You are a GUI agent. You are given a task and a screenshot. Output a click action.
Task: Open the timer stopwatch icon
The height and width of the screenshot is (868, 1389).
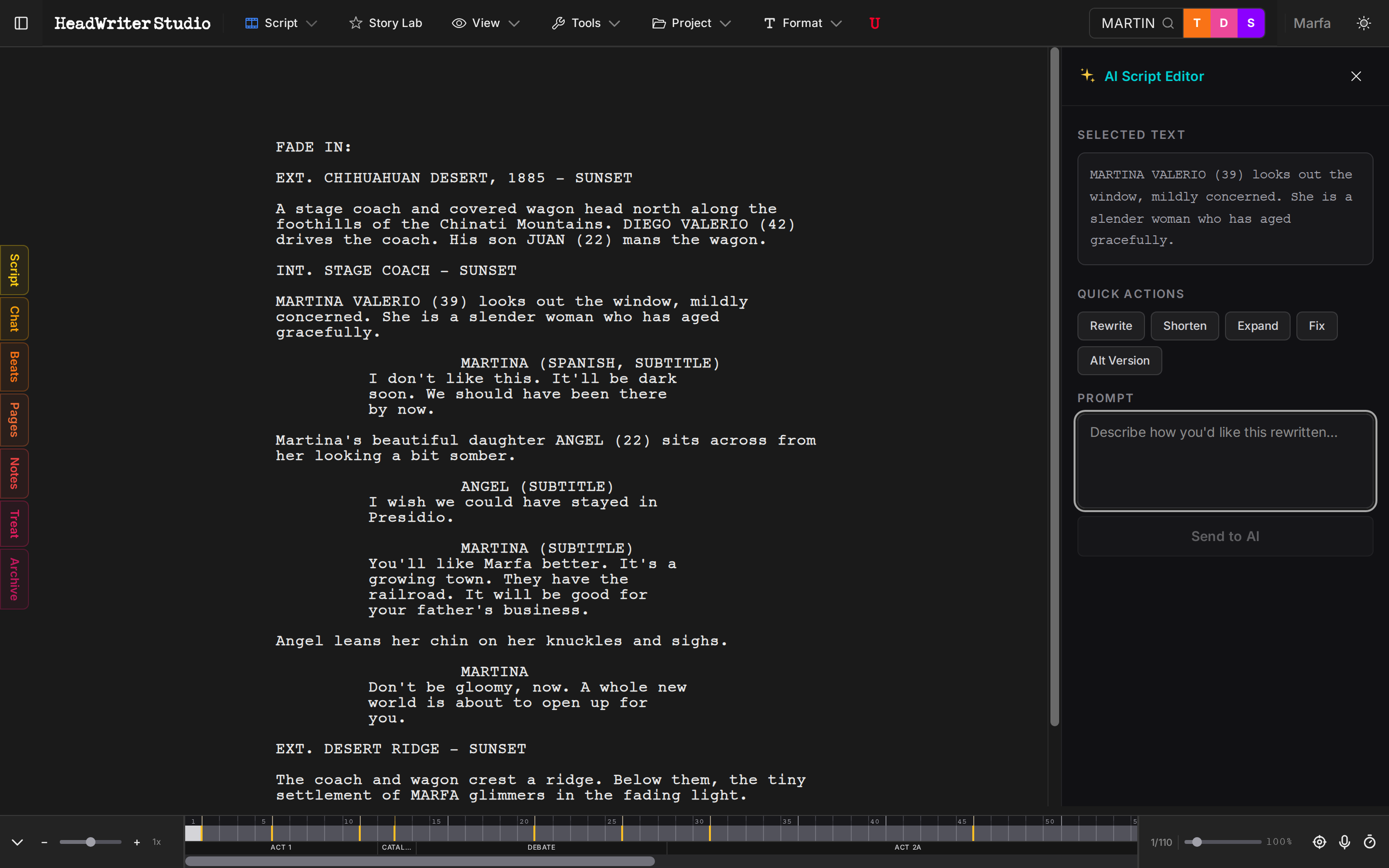tap(1371, 842)
